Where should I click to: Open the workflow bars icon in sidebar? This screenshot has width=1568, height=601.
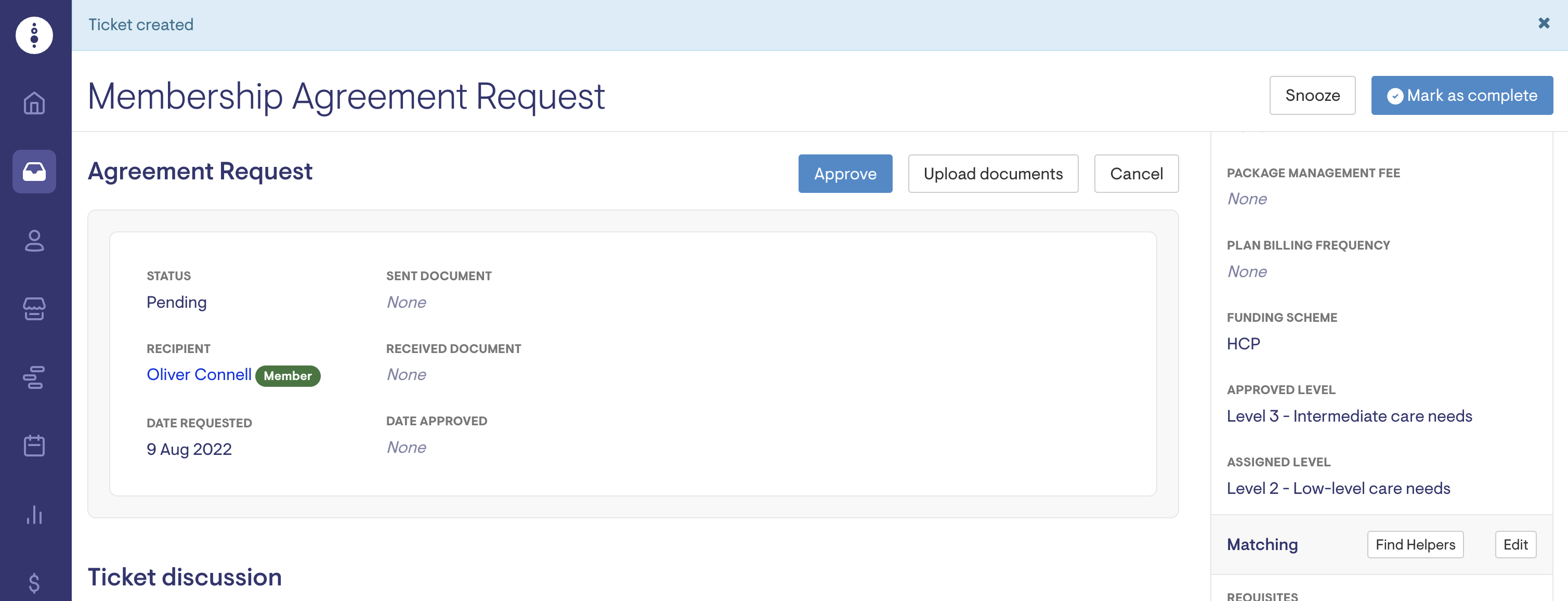point(34,377)
